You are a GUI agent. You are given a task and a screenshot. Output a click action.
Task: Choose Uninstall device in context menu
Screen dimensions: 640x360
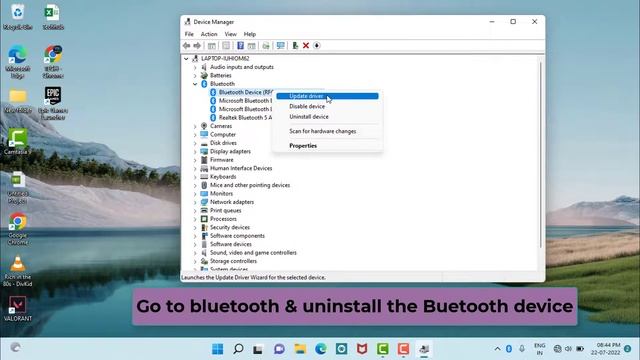327,117
